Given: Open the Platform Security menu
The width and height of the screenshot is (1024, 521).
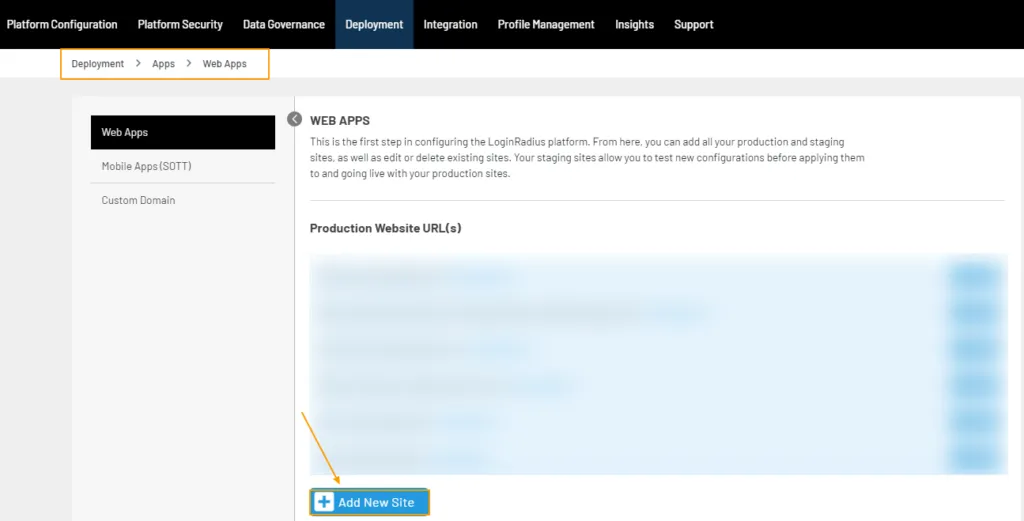Looking at the screenshot, I should click(180, 24).
